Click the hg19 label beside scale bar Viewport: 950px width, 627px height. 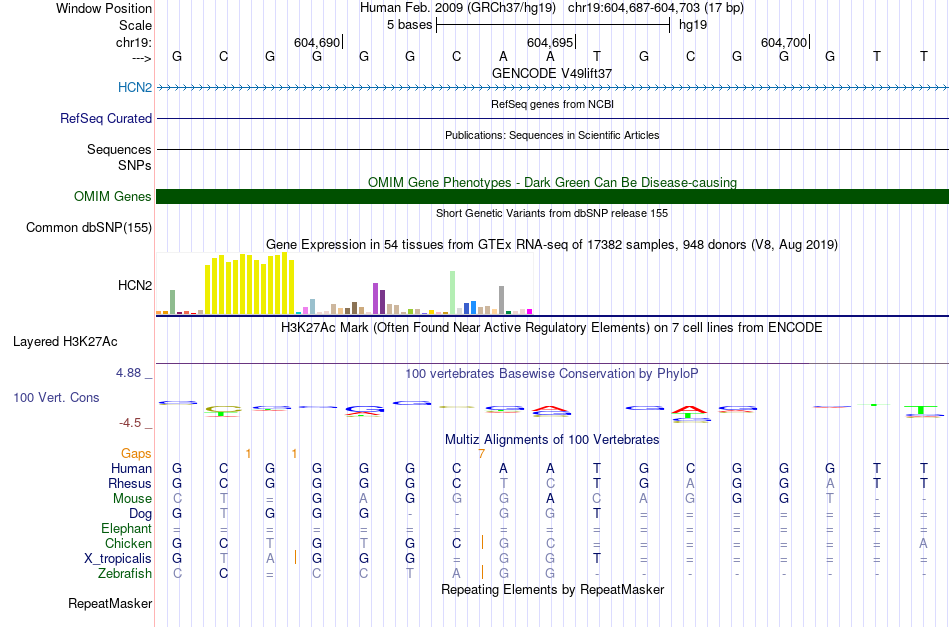point(693,25)
